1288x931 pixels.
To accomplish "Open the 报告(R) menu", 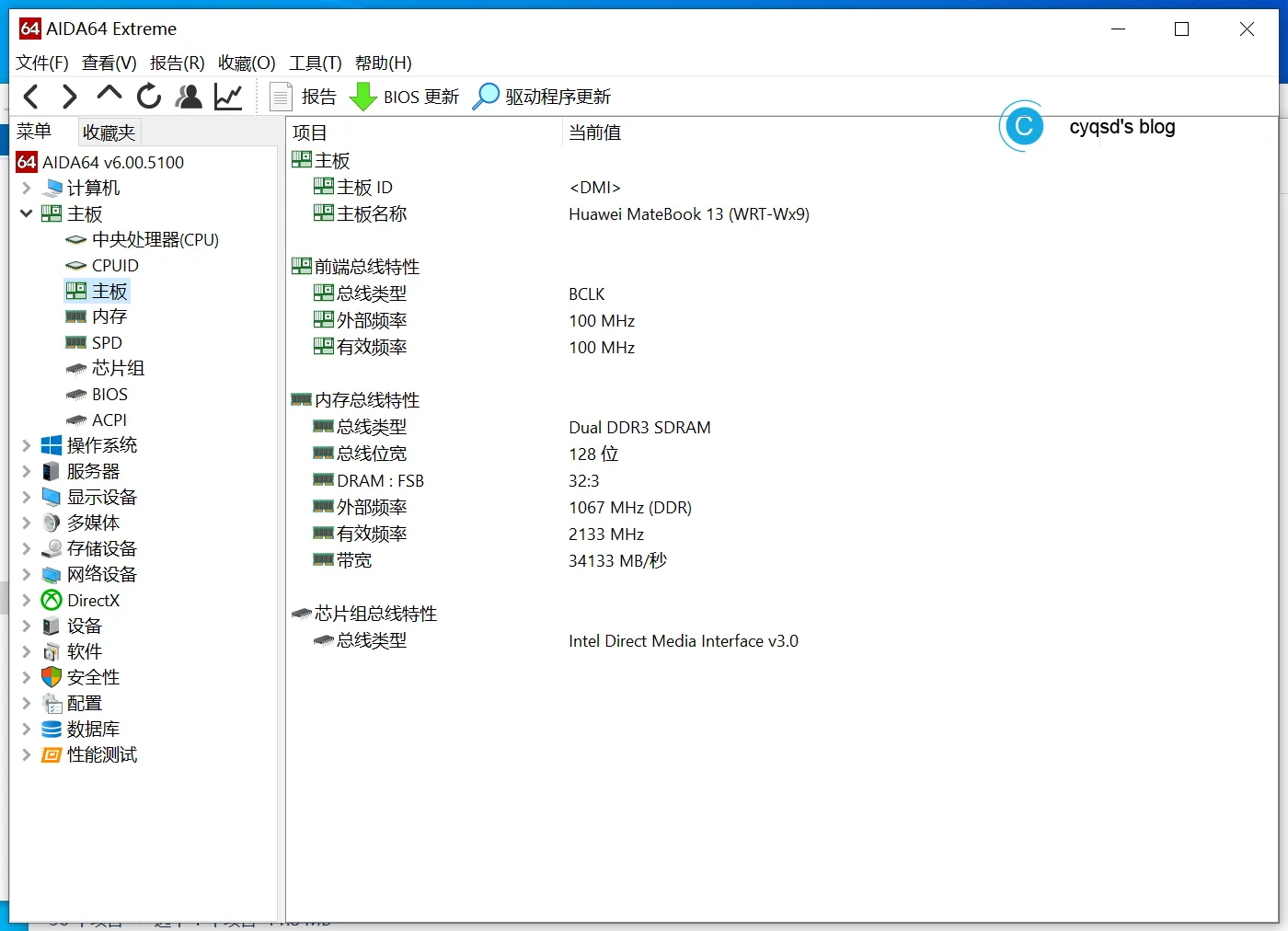I will click(178, 63).
